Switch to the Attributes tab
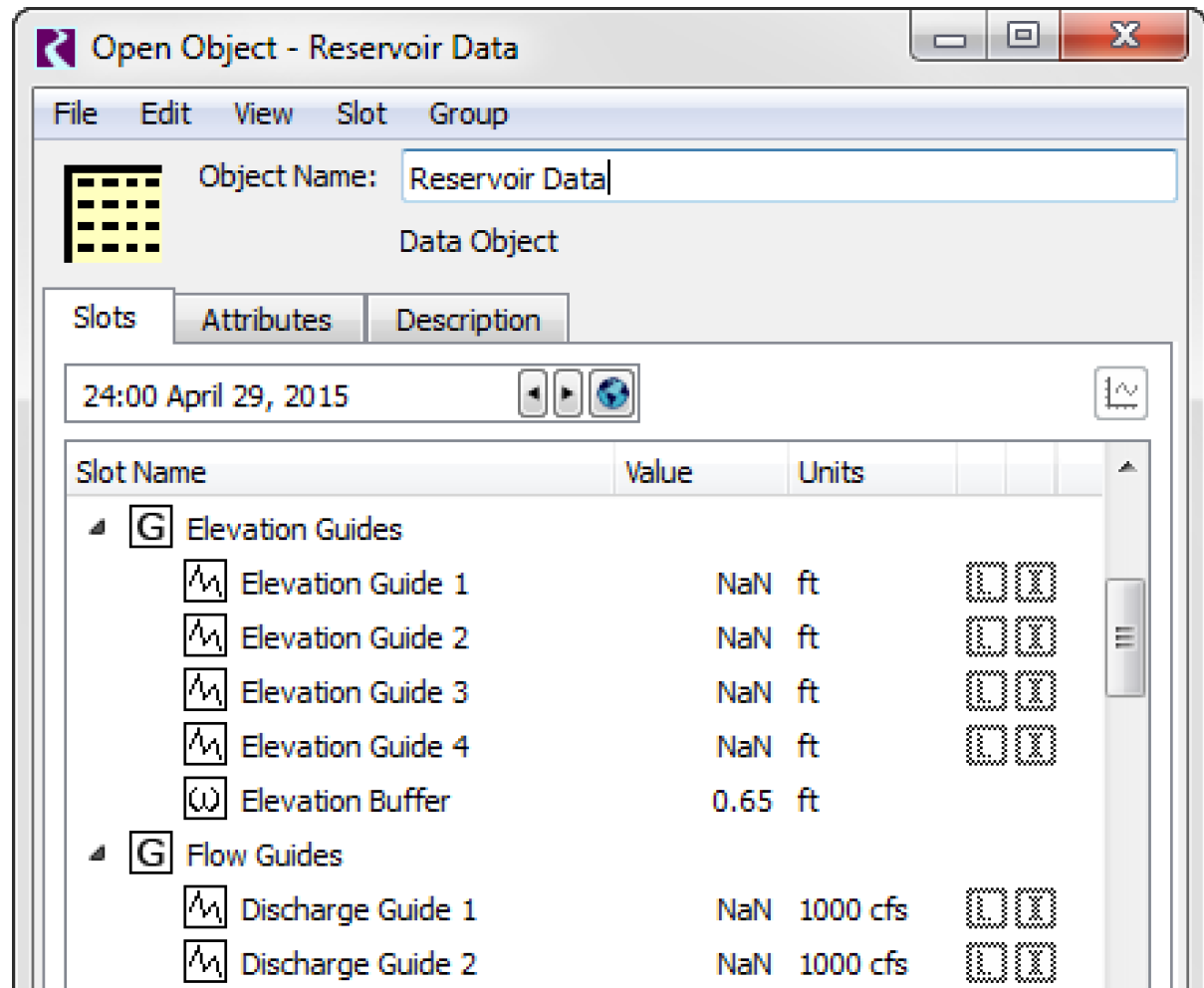Screen dimensions: 1204x988 [x=266, y=320]
